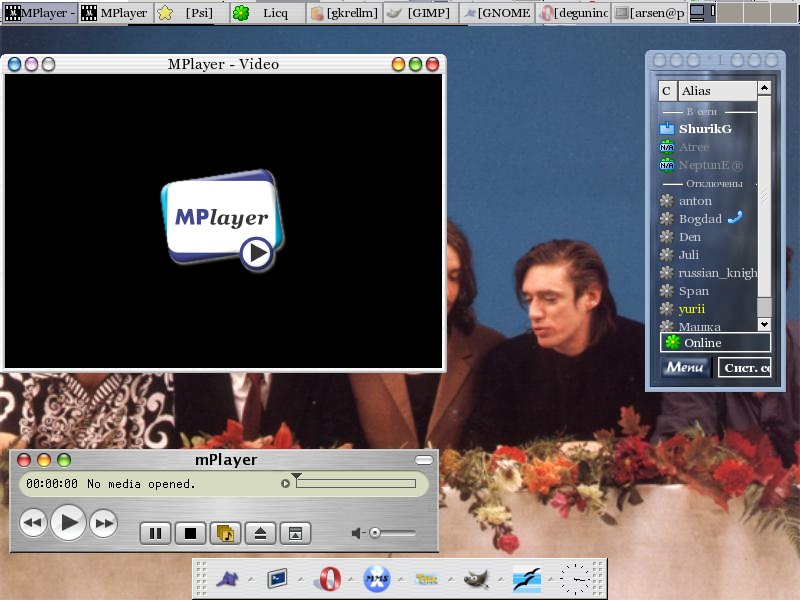
Task: Click the fast-forward button in mPlayer
Action: coord(104,523)
